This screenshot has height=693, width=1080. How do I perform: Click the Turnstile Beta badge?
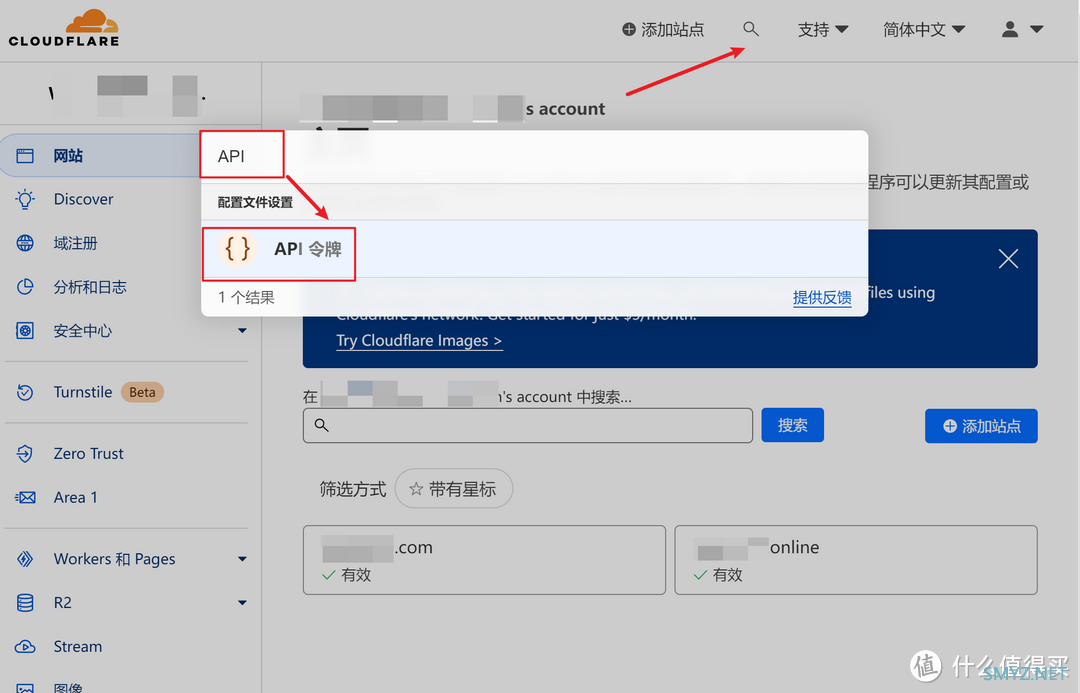coord(143,392)
